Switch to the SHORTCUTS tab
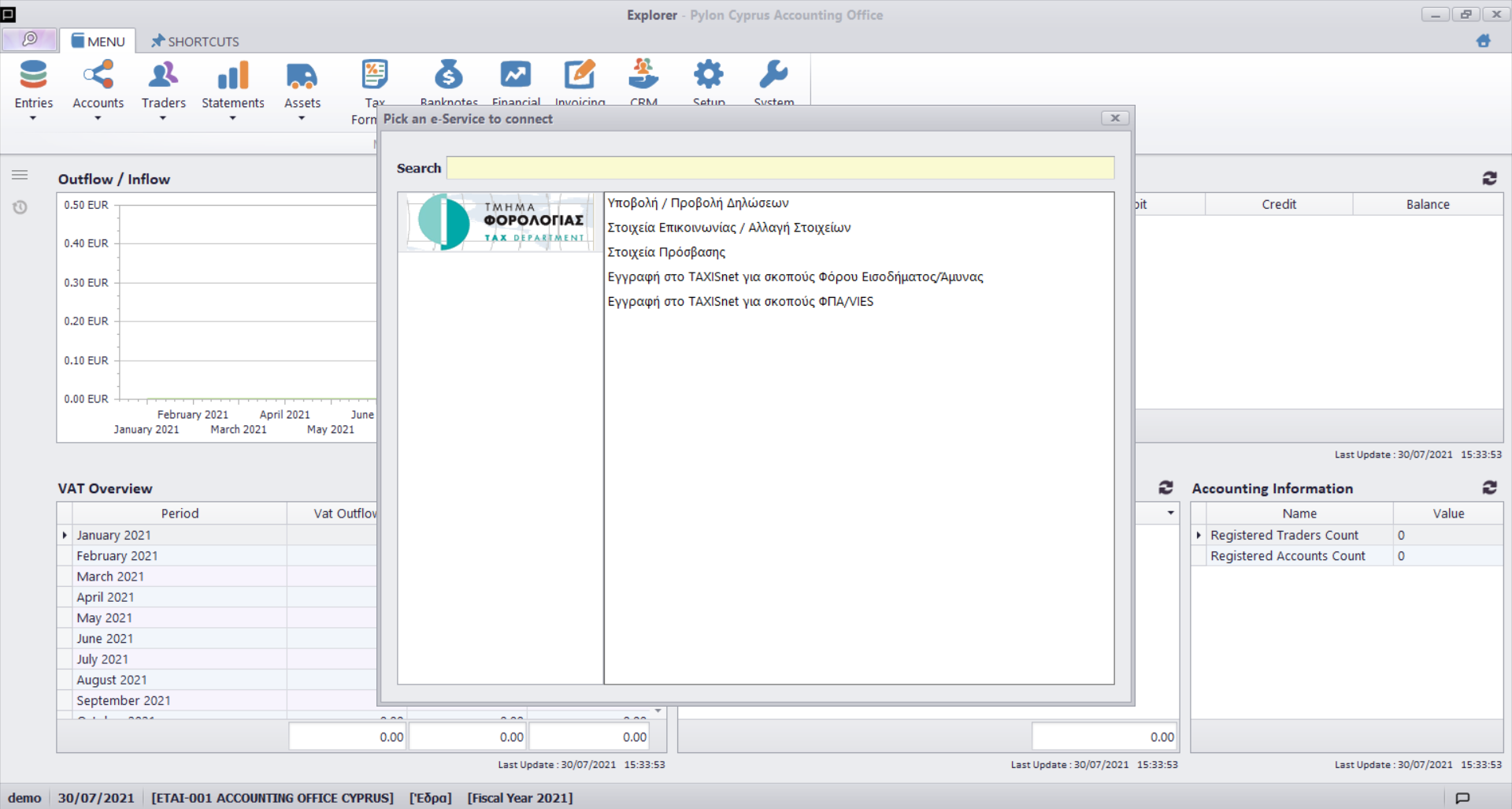The image size is (1512, 809). tap(195, 42)
